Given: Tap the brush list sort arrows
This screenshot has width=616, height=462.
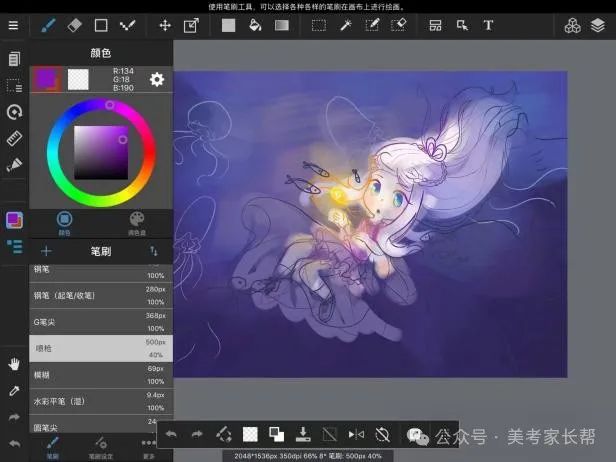Looking at the screenshot, I should 154,251.
